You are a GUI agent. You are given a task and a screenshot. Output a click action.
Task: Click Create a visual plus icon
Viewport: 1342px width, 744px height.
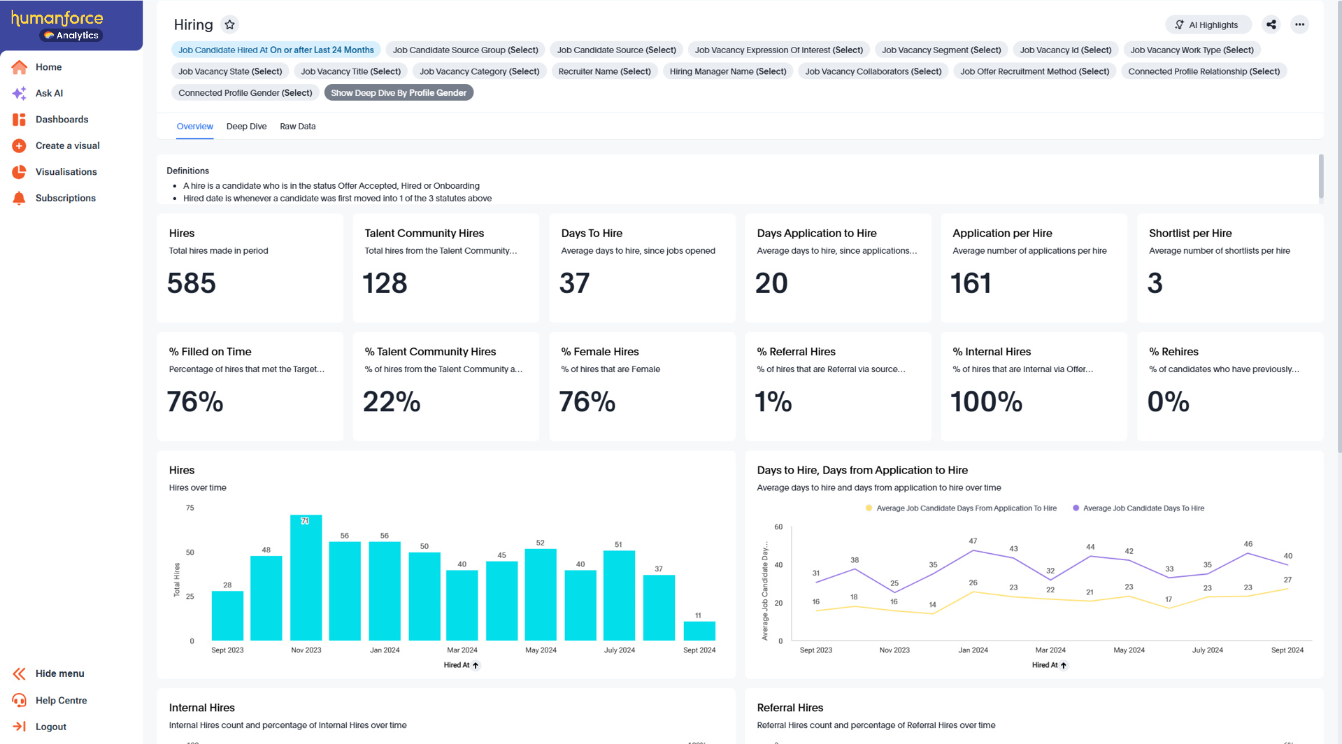[x=18, y=145]
